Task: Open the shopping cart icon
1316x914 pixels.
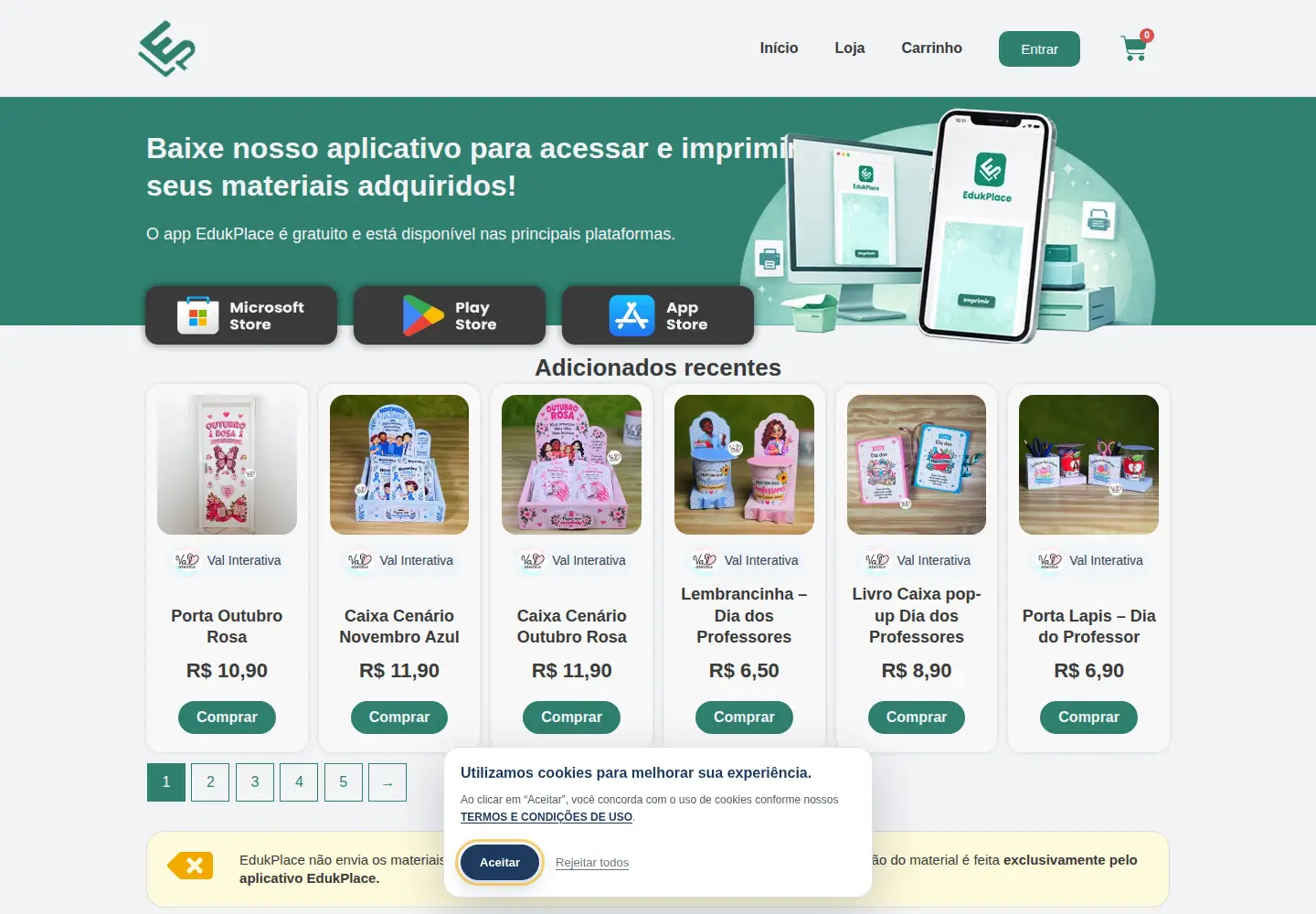Action: tap(1135, 48)
